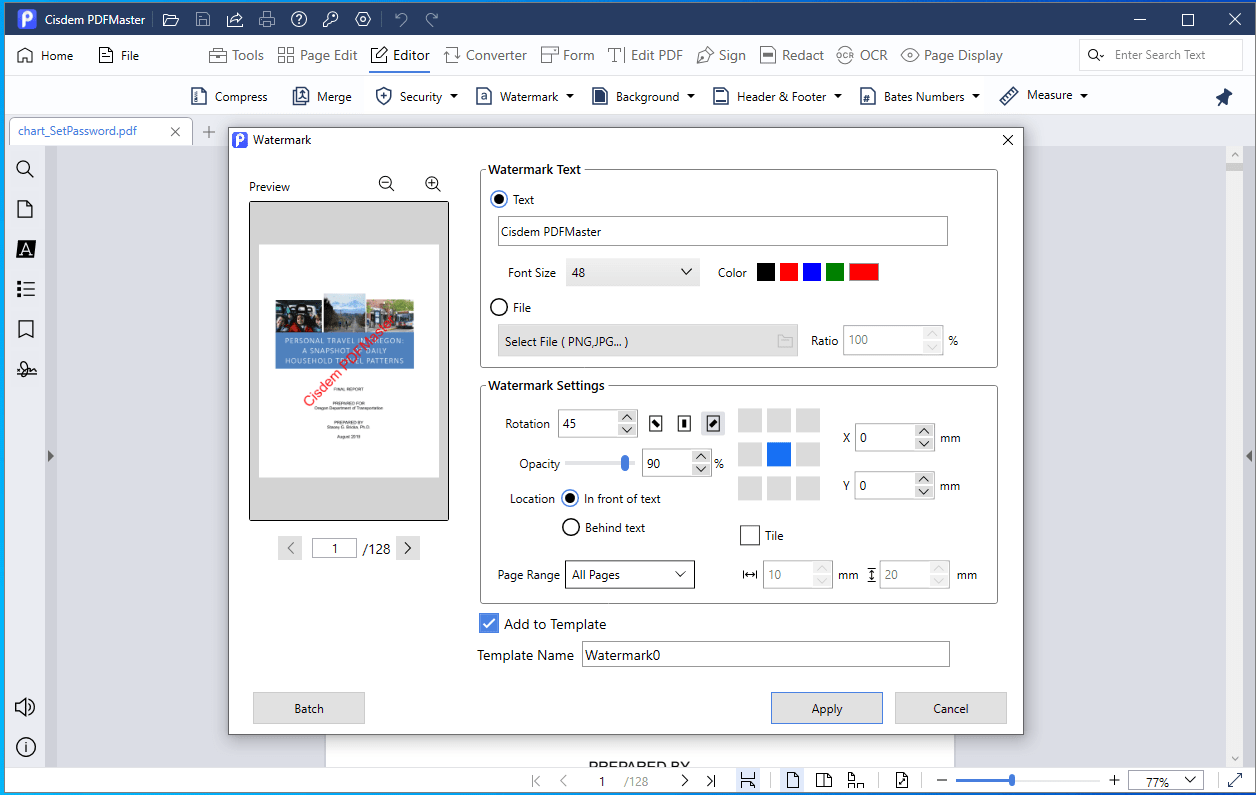The image size is (1256, 795).
Task: Click the Merge tool
Action: [322, 97]
